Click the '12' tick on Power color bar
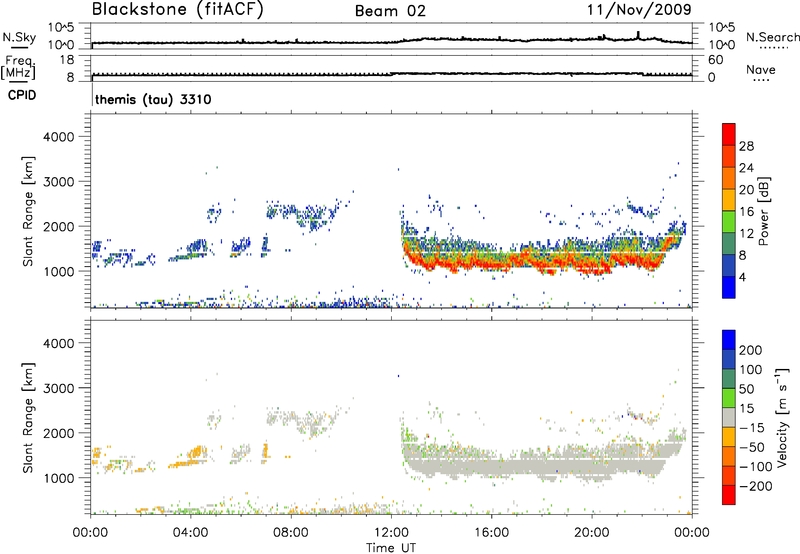Viewport: 800px width, 554px height. coord(746,233)
